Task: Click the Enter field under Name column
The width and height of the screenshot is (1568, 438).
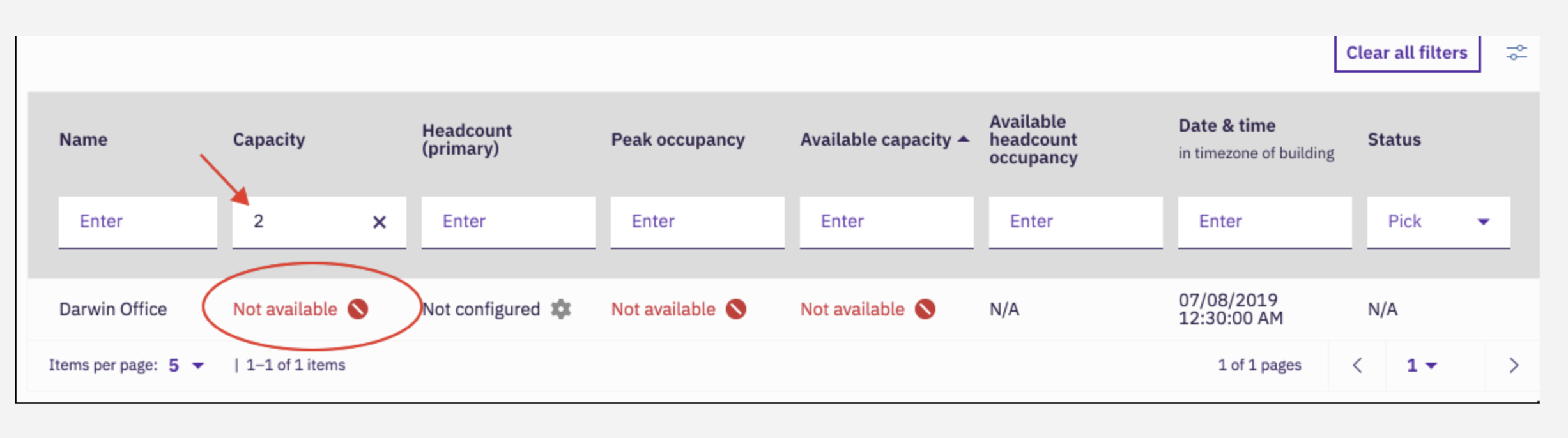Action: (137, 222)
